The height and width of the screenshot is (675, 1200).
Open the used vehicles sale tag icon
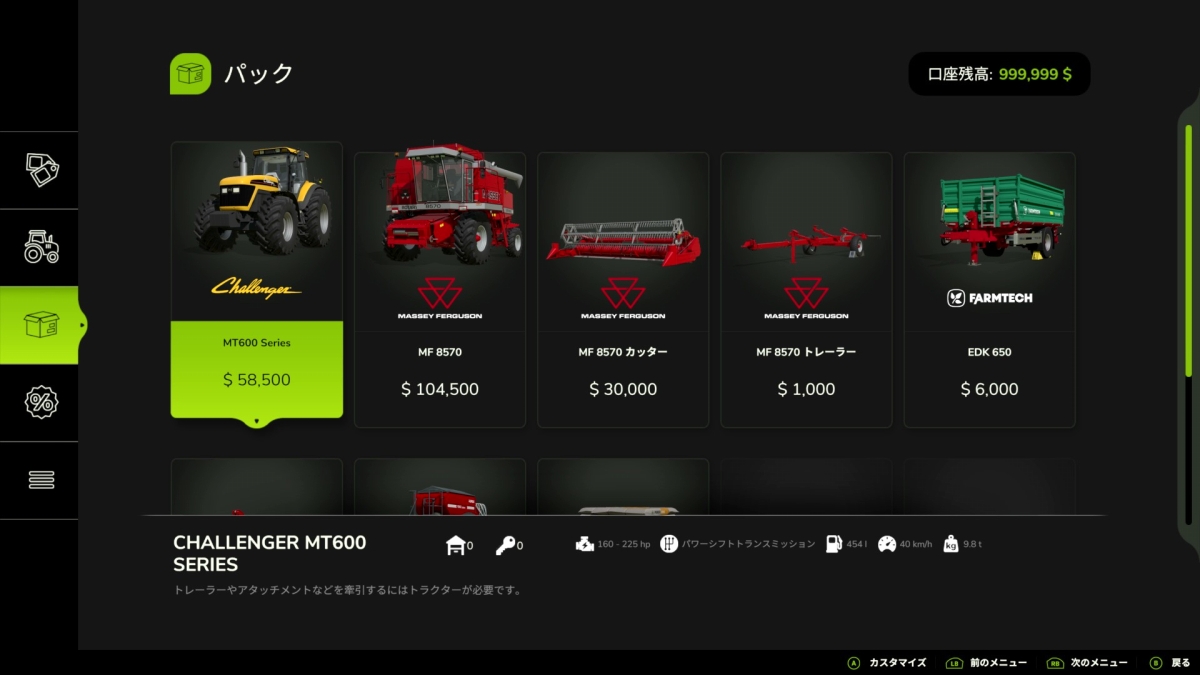click(41, 170)
